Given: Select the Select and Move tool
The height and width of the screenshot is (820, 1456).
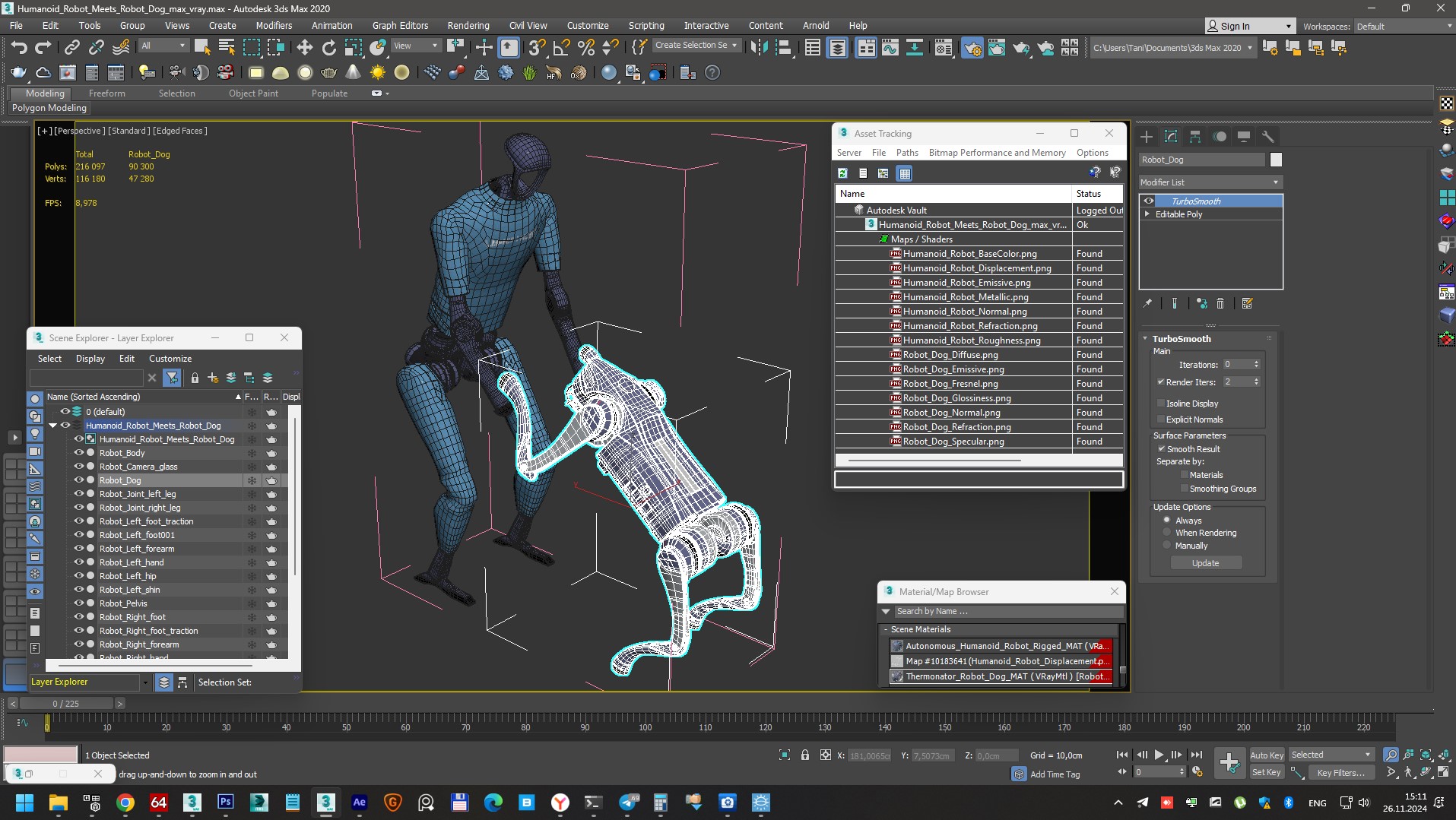Looking at the screenshot, I should [x=304, y=48].
